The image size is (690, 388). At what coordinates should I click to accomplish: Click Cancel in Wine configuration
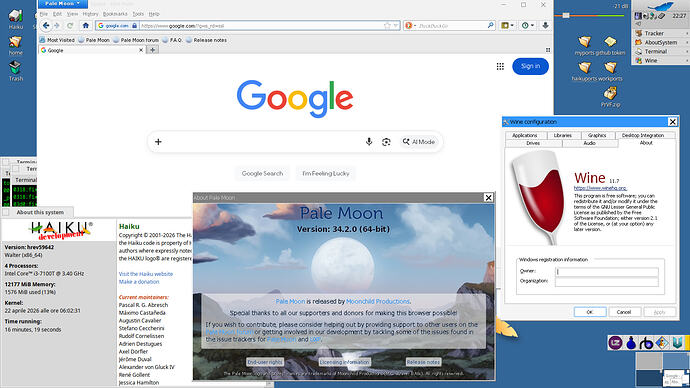(624, 312)
